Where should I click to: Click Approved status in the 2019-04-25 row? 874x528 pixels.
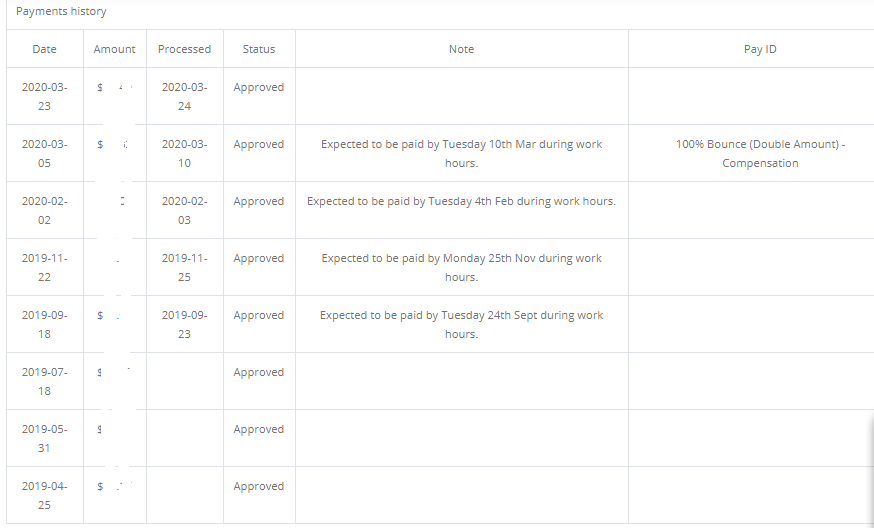[258, 486]
